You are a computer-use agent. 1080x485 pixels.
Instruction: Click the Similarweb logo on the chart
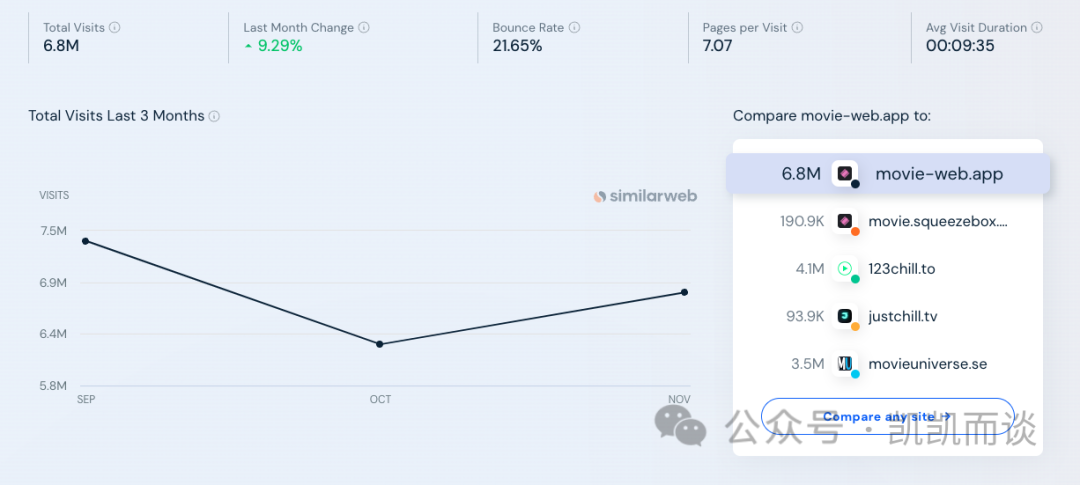(645, 197)
